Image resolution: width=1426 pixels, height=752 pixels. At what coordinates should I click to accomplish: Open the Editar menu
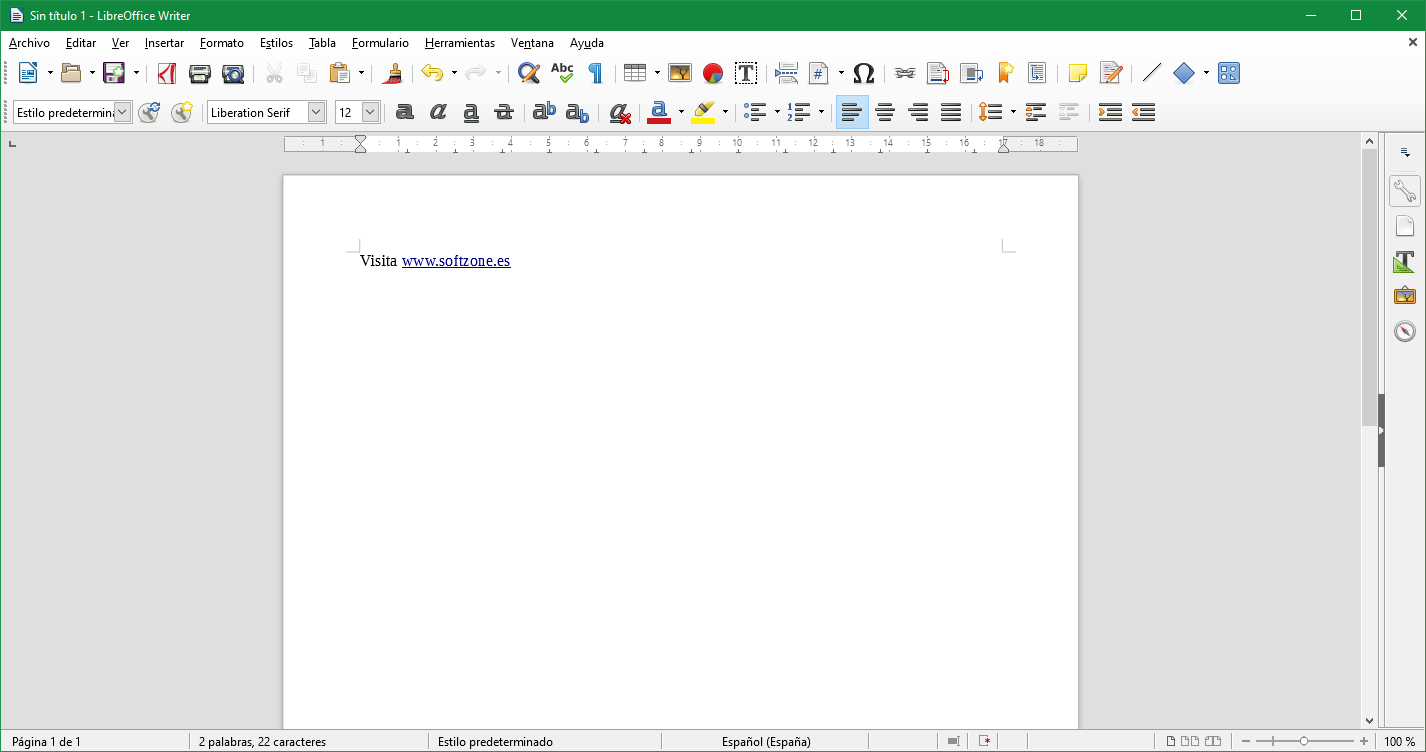coord(81,43)
